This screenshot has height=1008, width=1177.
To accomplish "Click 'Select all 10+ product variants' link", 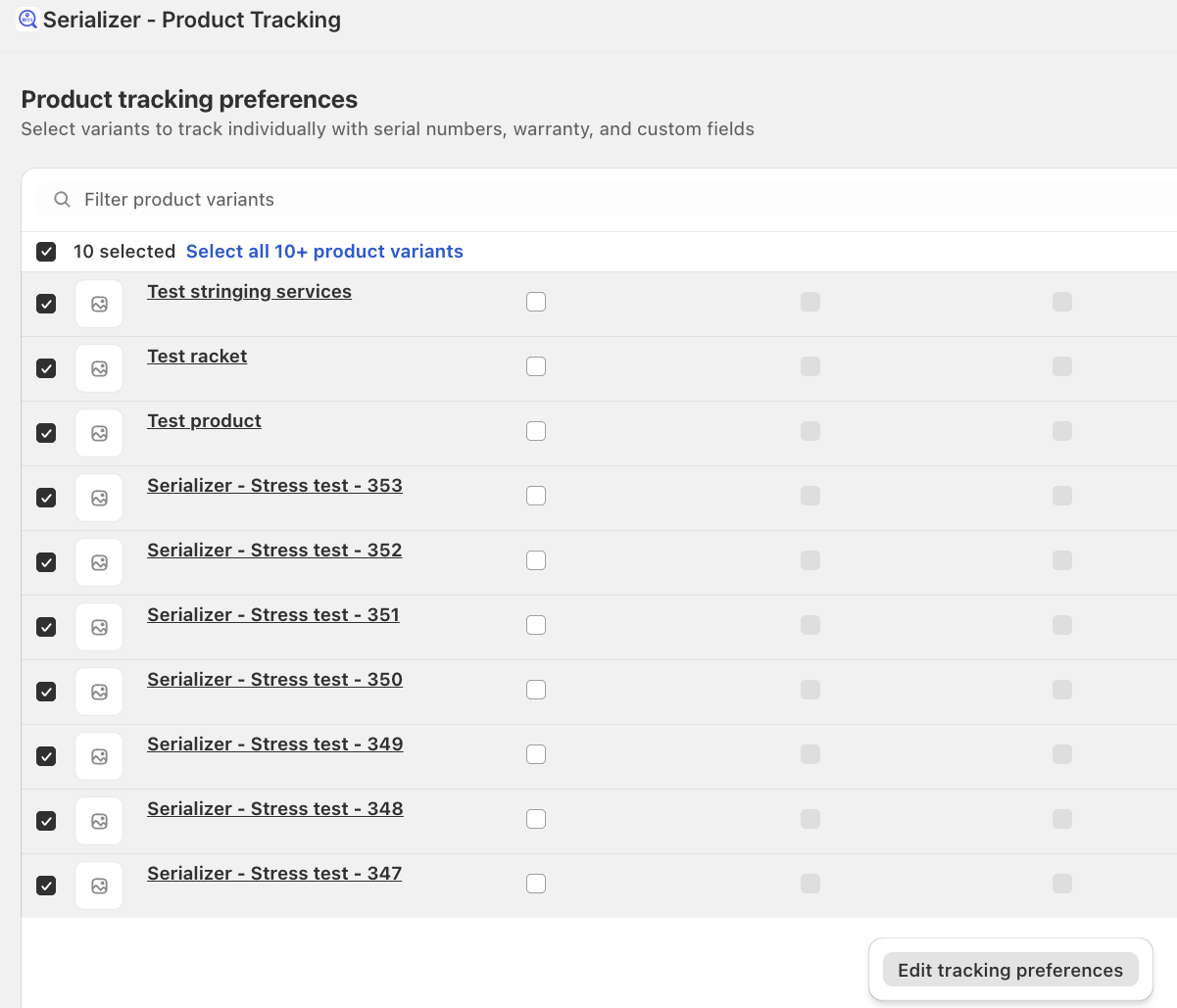I will coord(324,252).
